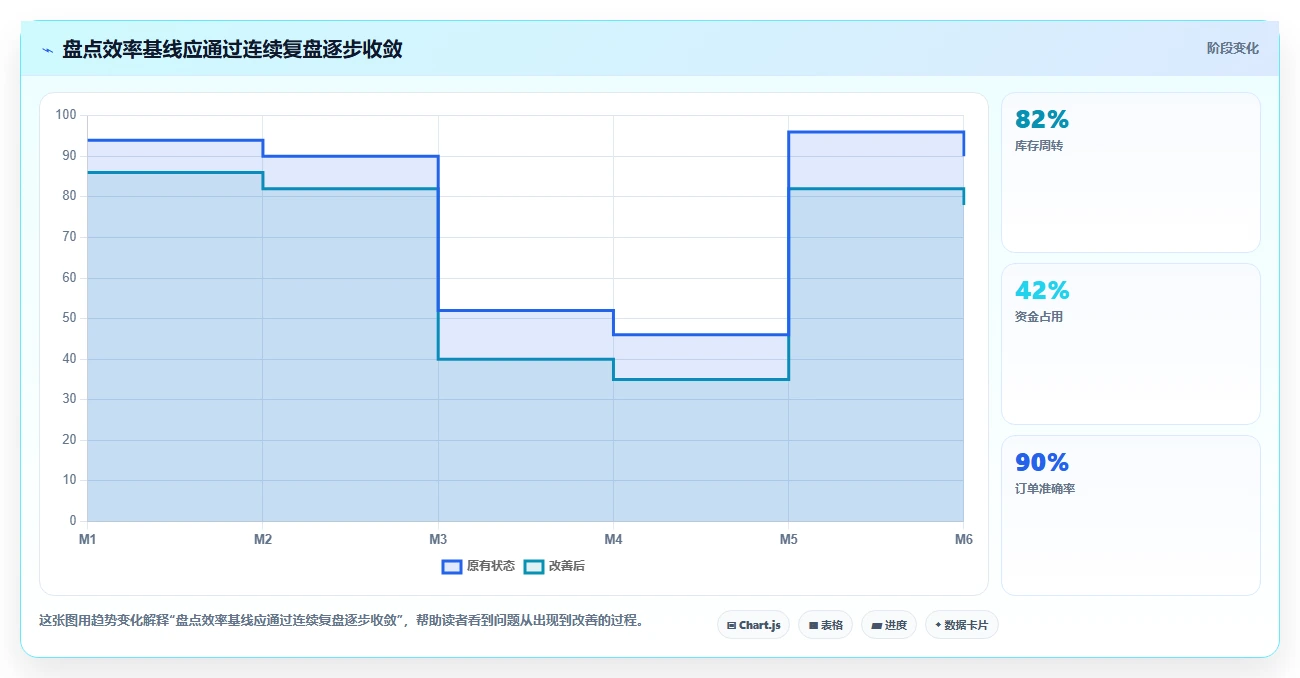The image size is (1300, 678).
Task: Click the 订单准确率 label
Action: click(1044, 489)
